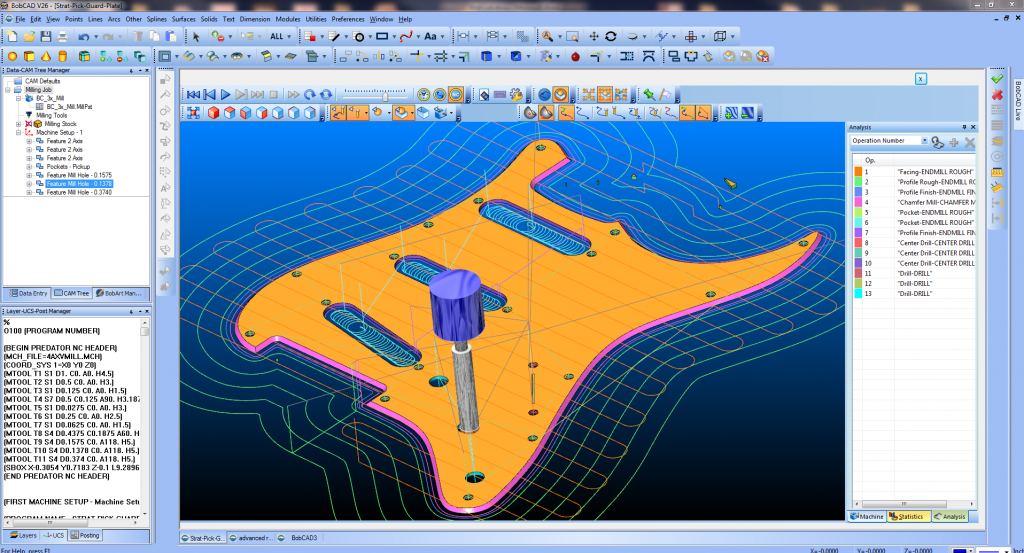Image resolution: width=1024 pixels, height=553 pixels.
Task: Click the New file icon
Action: coord(12,36)
